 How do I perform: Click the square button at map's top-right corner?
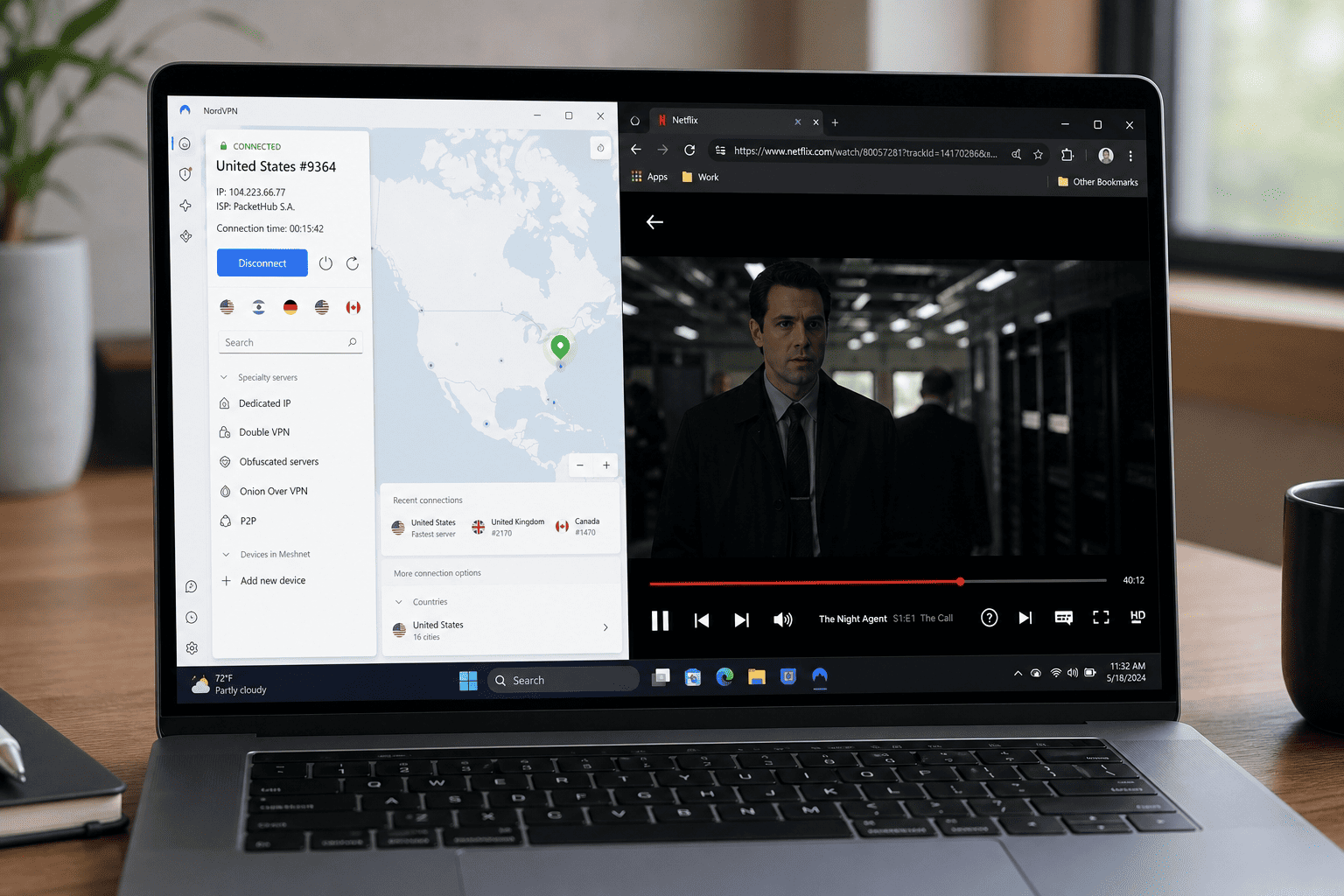tap(600, 148)
